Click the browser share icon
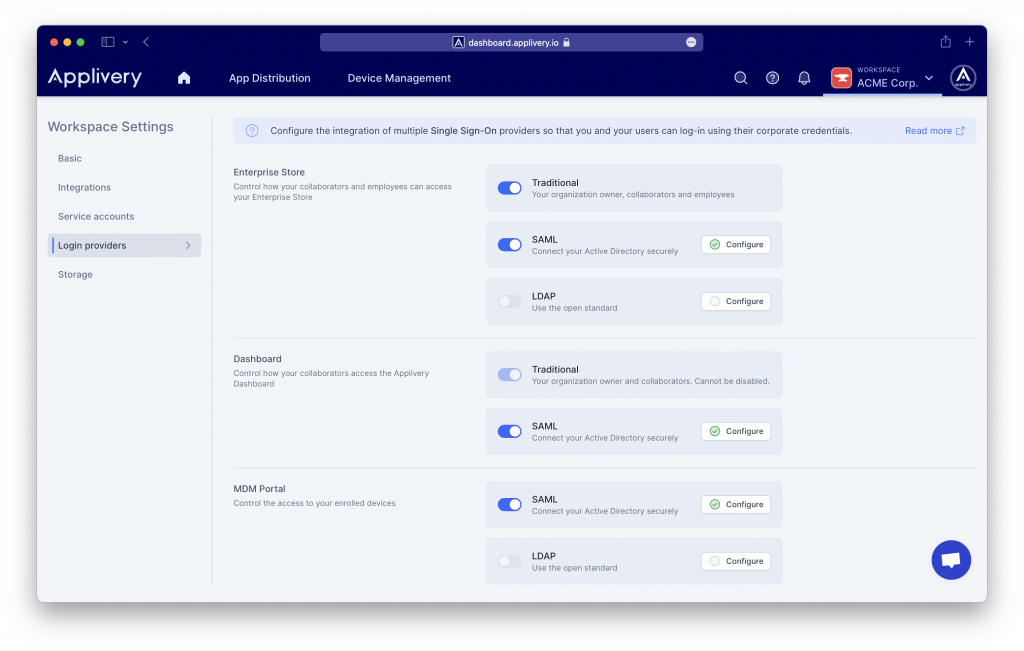 coord(946,42)
